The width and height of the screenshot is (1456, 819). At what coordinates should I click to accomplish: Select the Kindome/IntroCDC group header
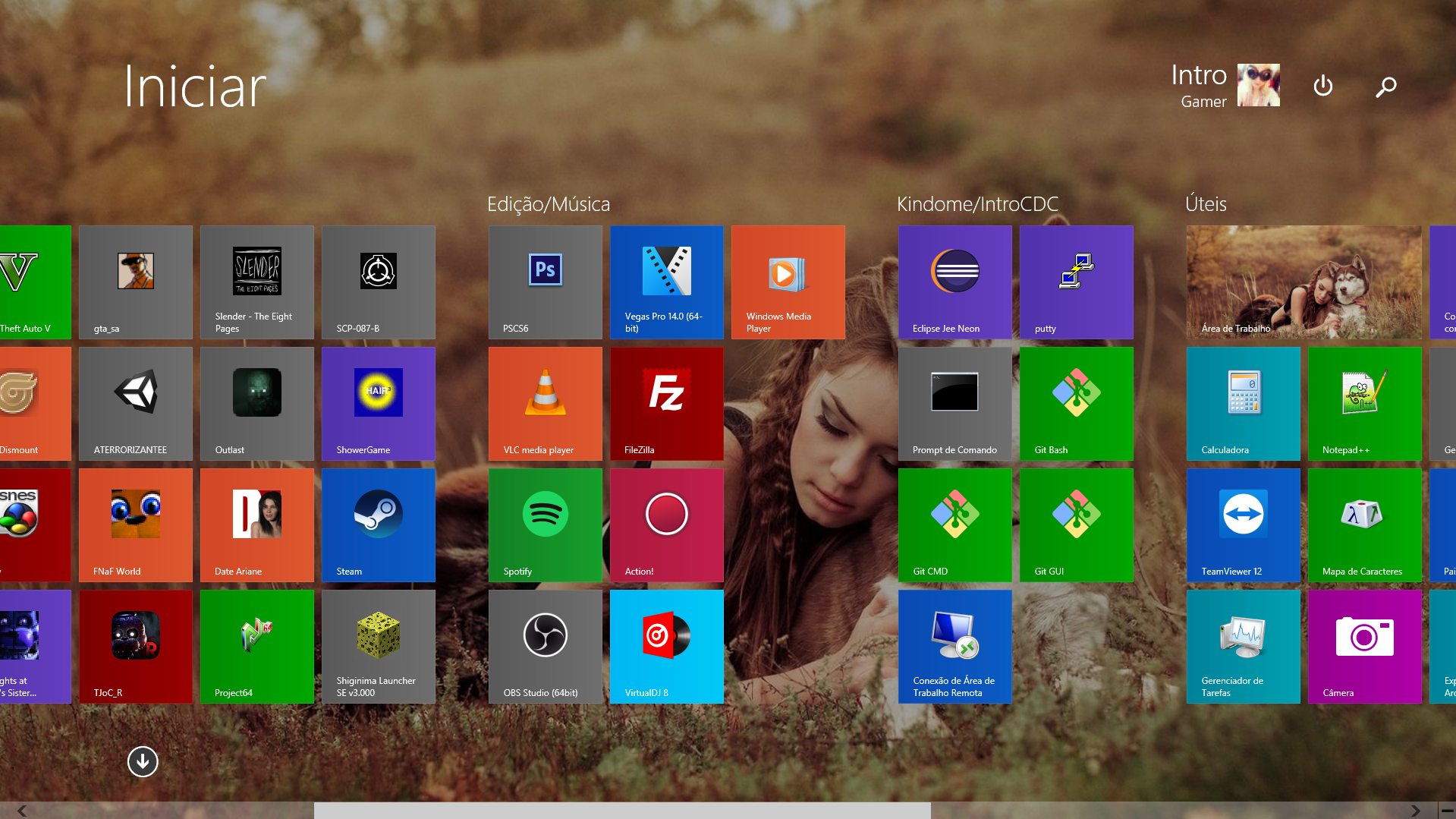[x=978, y=204]
